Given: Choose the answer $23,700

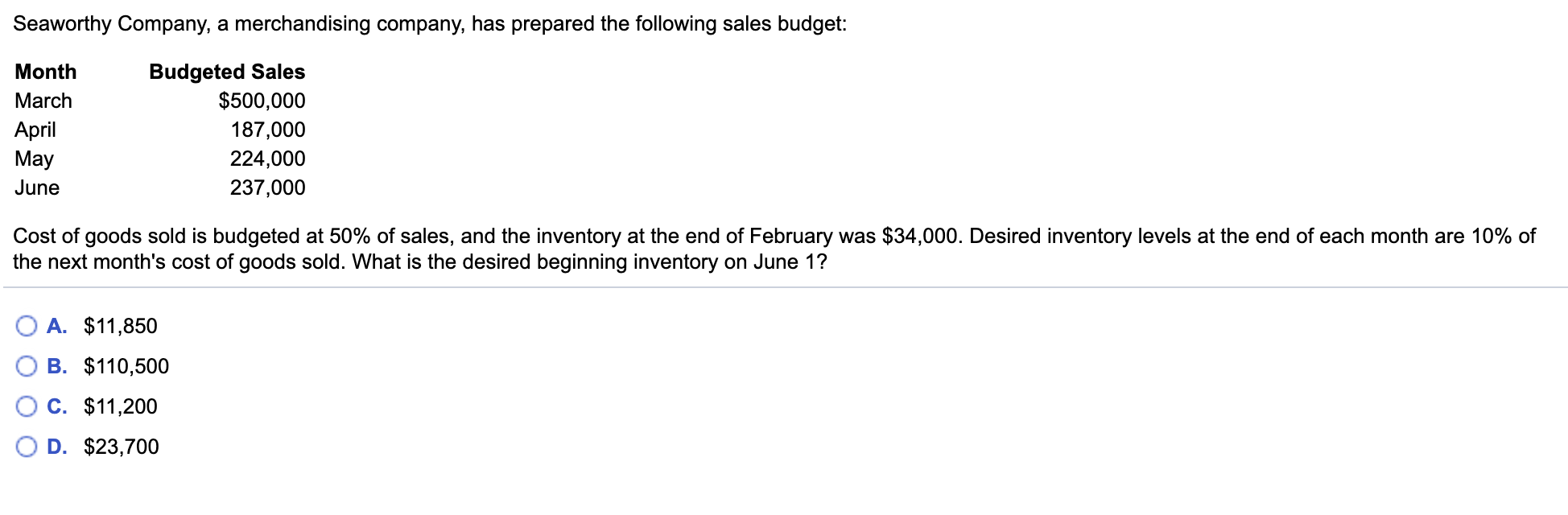Looking at the screenshot, I should point(121,447).
